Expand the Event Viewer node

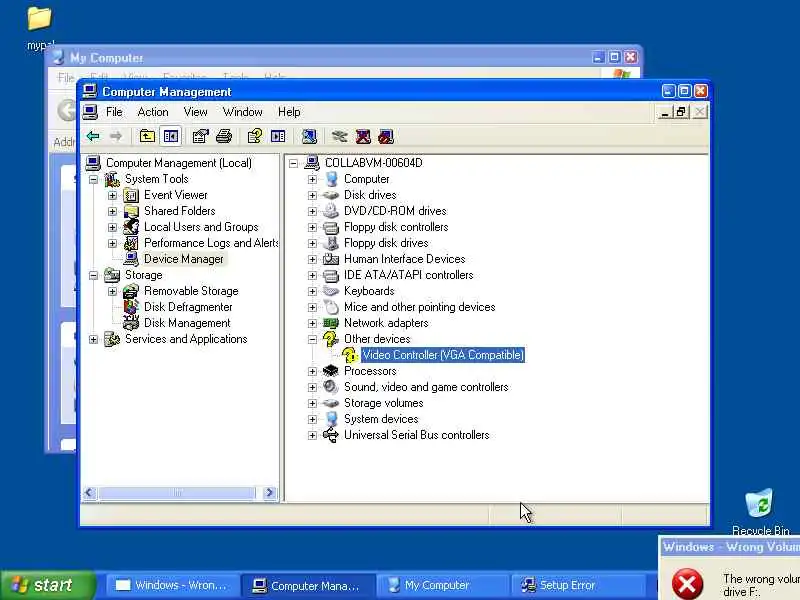tap(112, 195)
